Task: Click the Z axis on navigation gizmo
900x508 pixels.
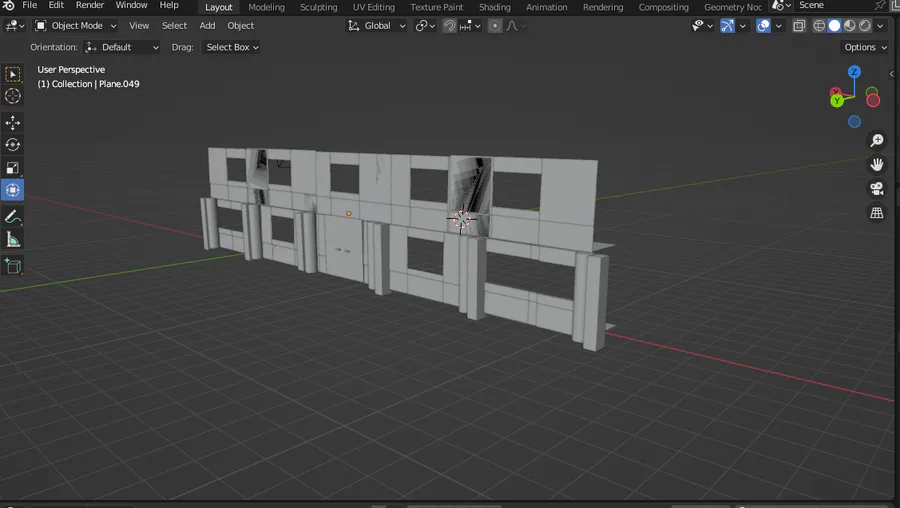Action: 854,72
